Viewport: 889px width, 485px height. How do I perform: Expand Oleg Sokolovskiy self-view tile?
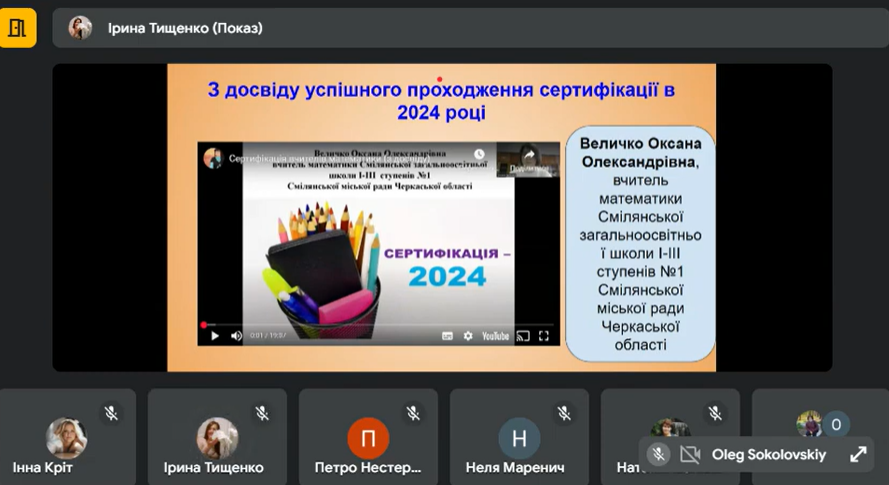click(x=858, y=455)
